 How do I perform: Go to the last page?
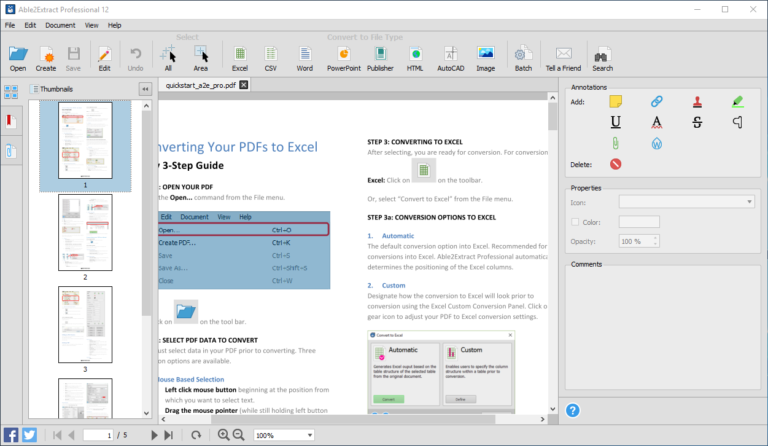tap(168, 435)
